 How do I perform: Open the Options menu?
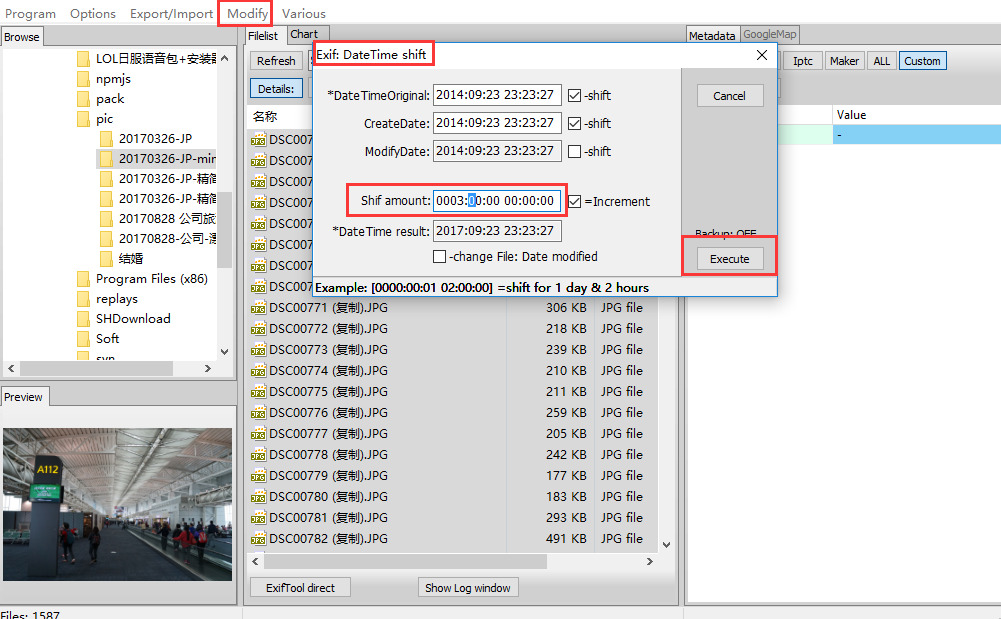(93, 13)
